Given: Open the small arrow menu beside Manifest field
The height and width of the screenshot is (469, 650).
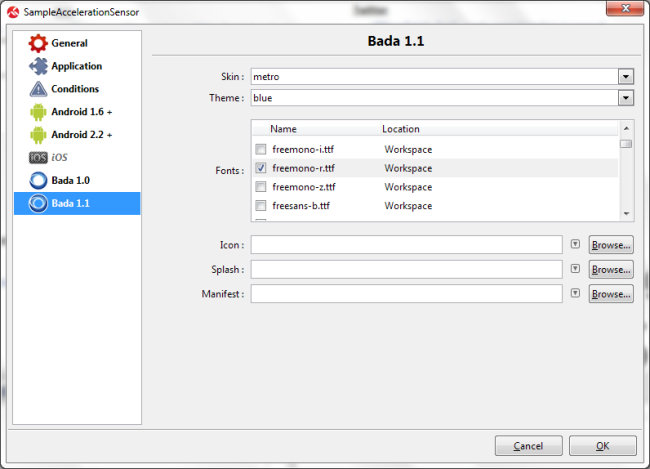Looking at the screenshot, I should [x=575, y=293].
